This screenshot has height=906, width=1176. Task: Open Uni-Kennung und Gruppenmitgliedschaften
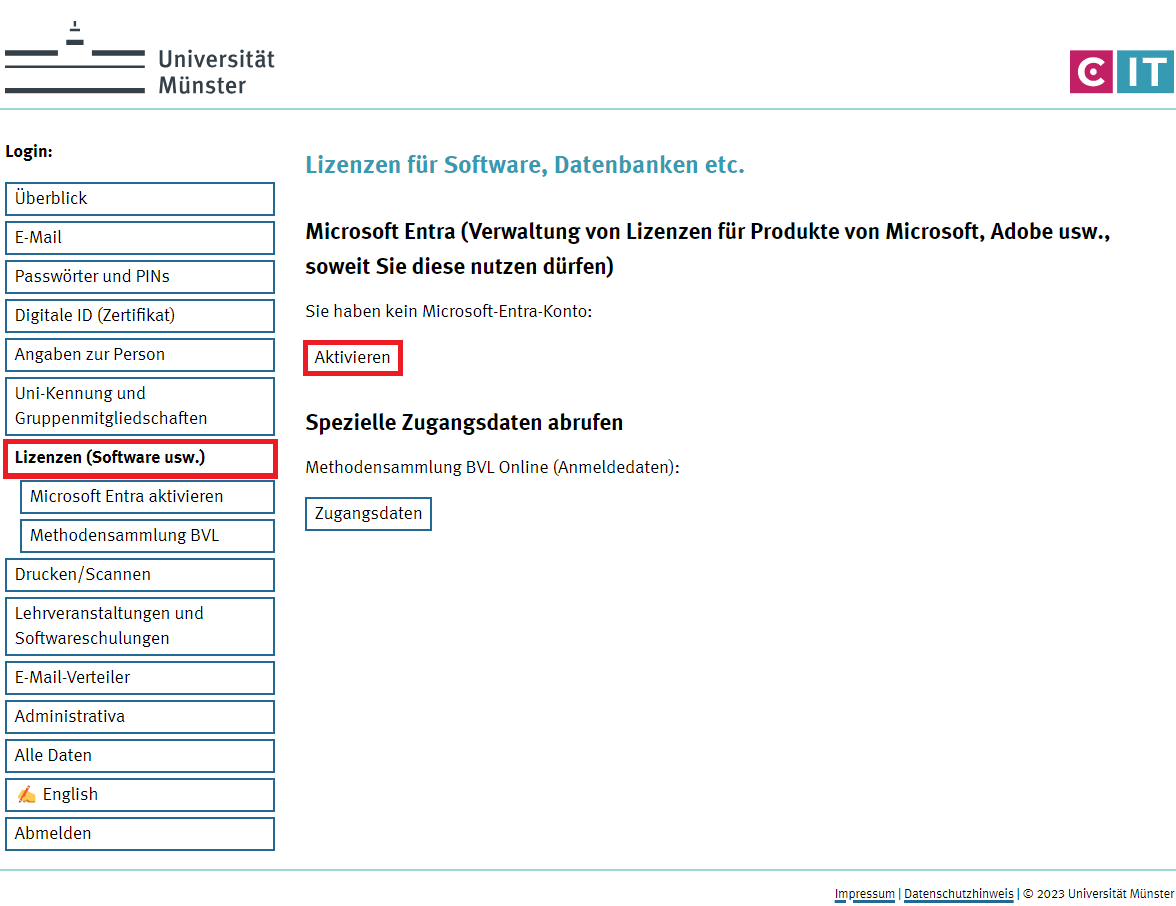click(140, 406)
